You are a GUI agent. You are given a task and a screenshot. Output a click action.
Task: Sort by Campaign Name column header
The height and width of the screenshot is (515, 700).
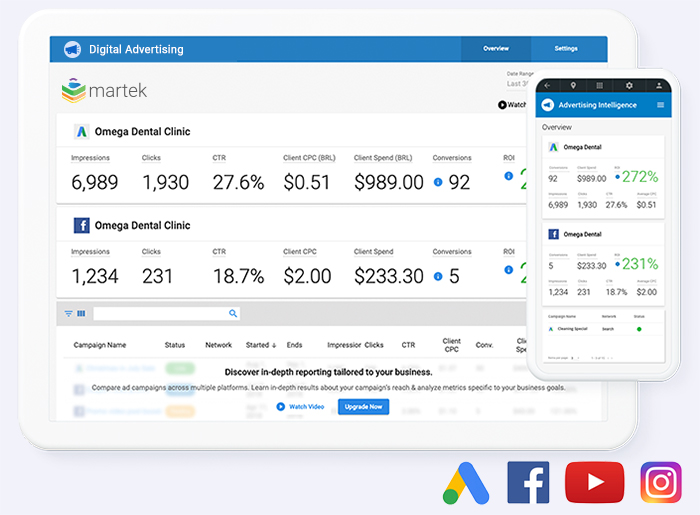click(100, 345)
